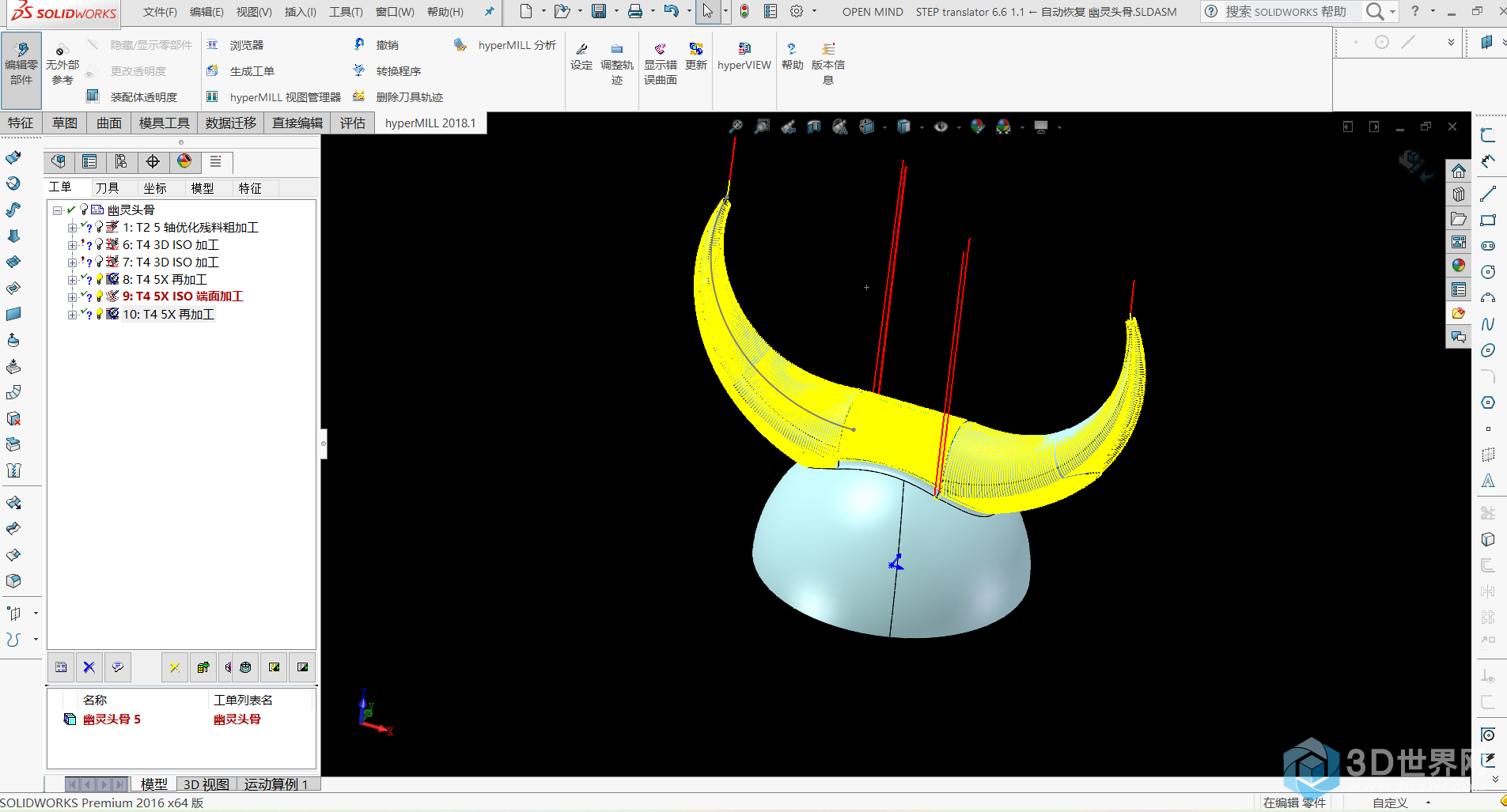
Task: Switch to the 3D 视图 bottom tab
Action: pyautogui.click(x=206, y=784)
